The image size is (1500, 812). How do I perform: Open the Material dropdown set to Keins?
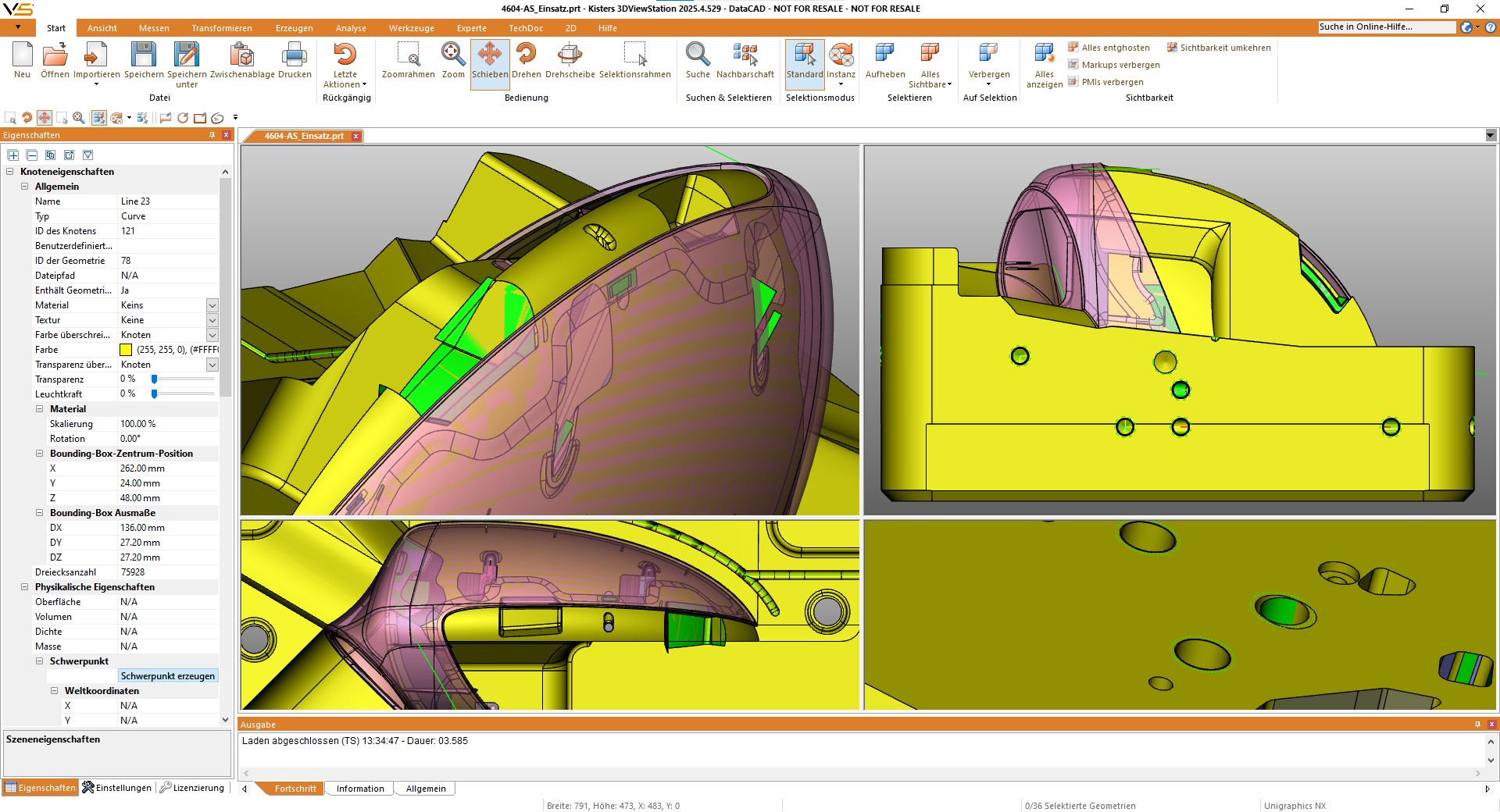[212, 305]
